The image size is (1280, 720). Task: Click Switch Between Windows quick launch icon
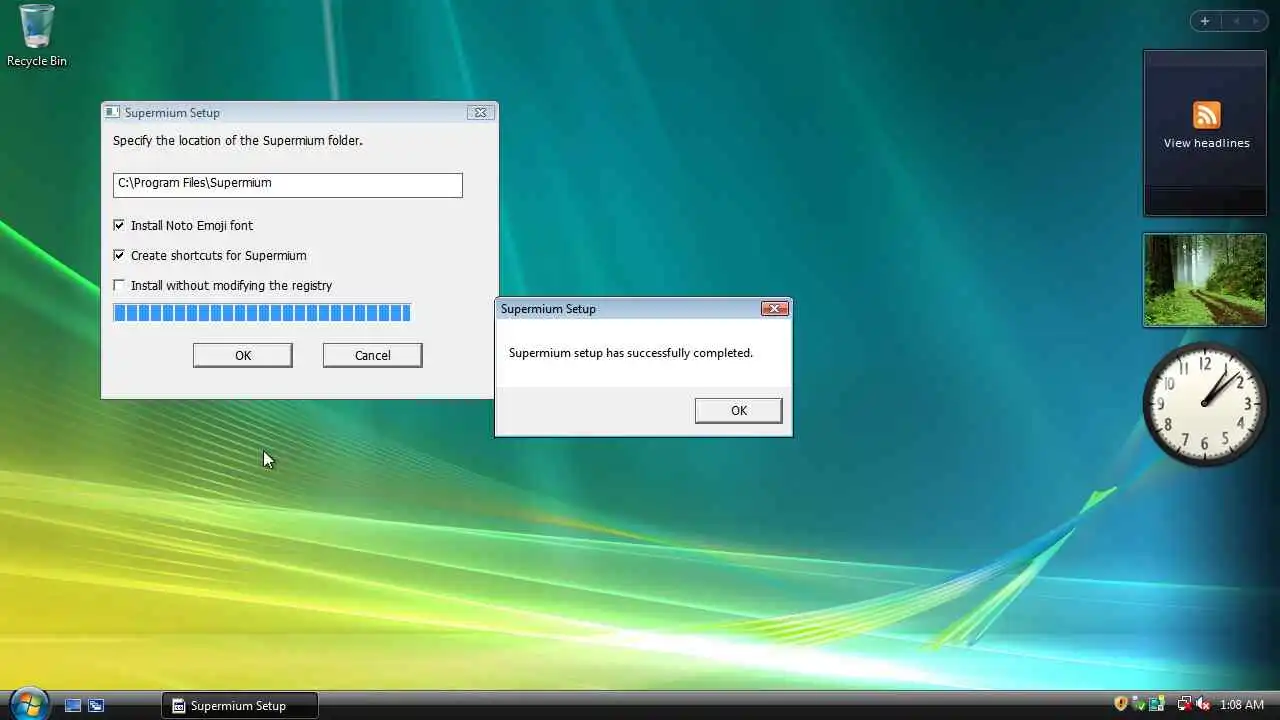point(96,705)
